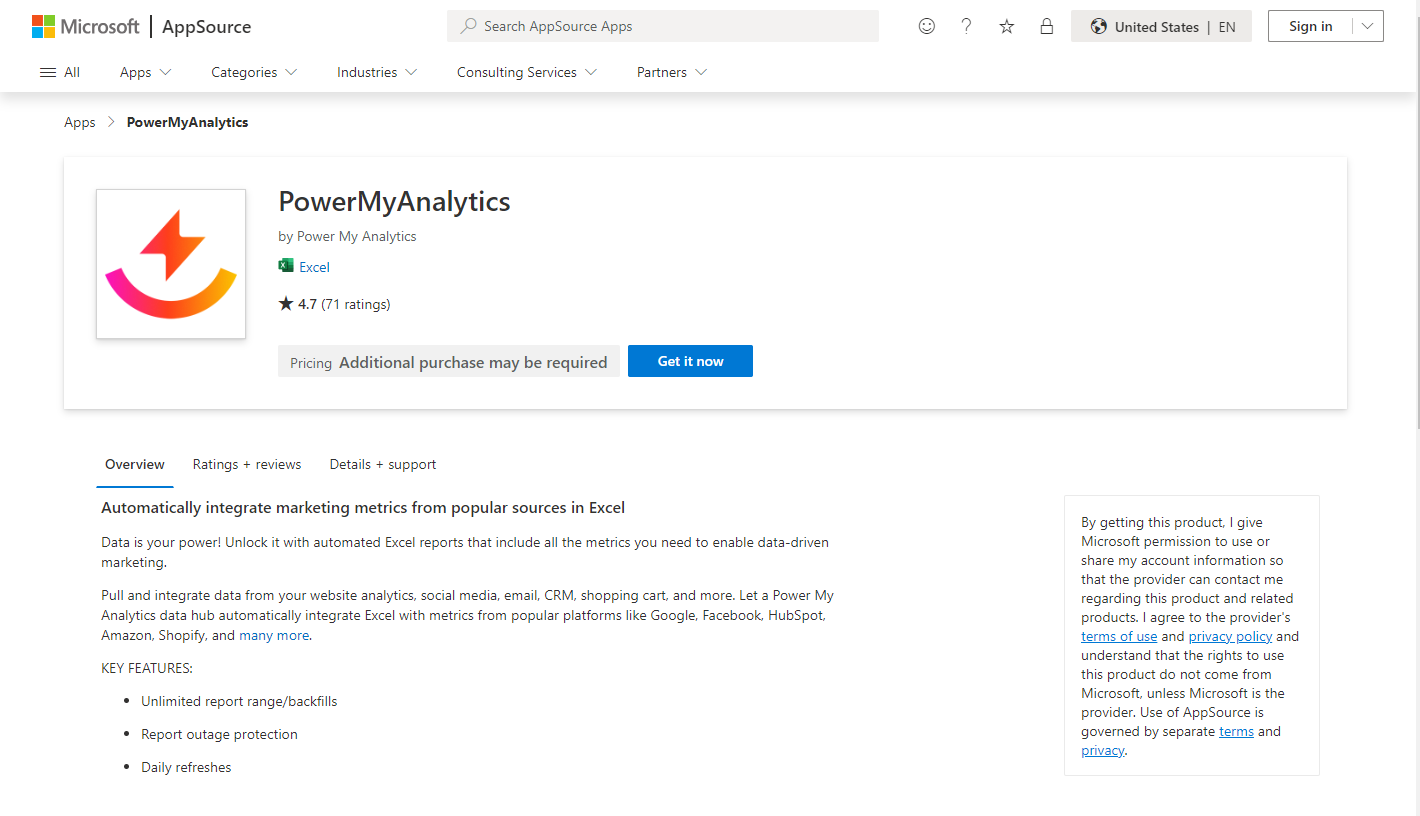Click the Excel product icon
1420x816 pixels.
coord(286,266)
